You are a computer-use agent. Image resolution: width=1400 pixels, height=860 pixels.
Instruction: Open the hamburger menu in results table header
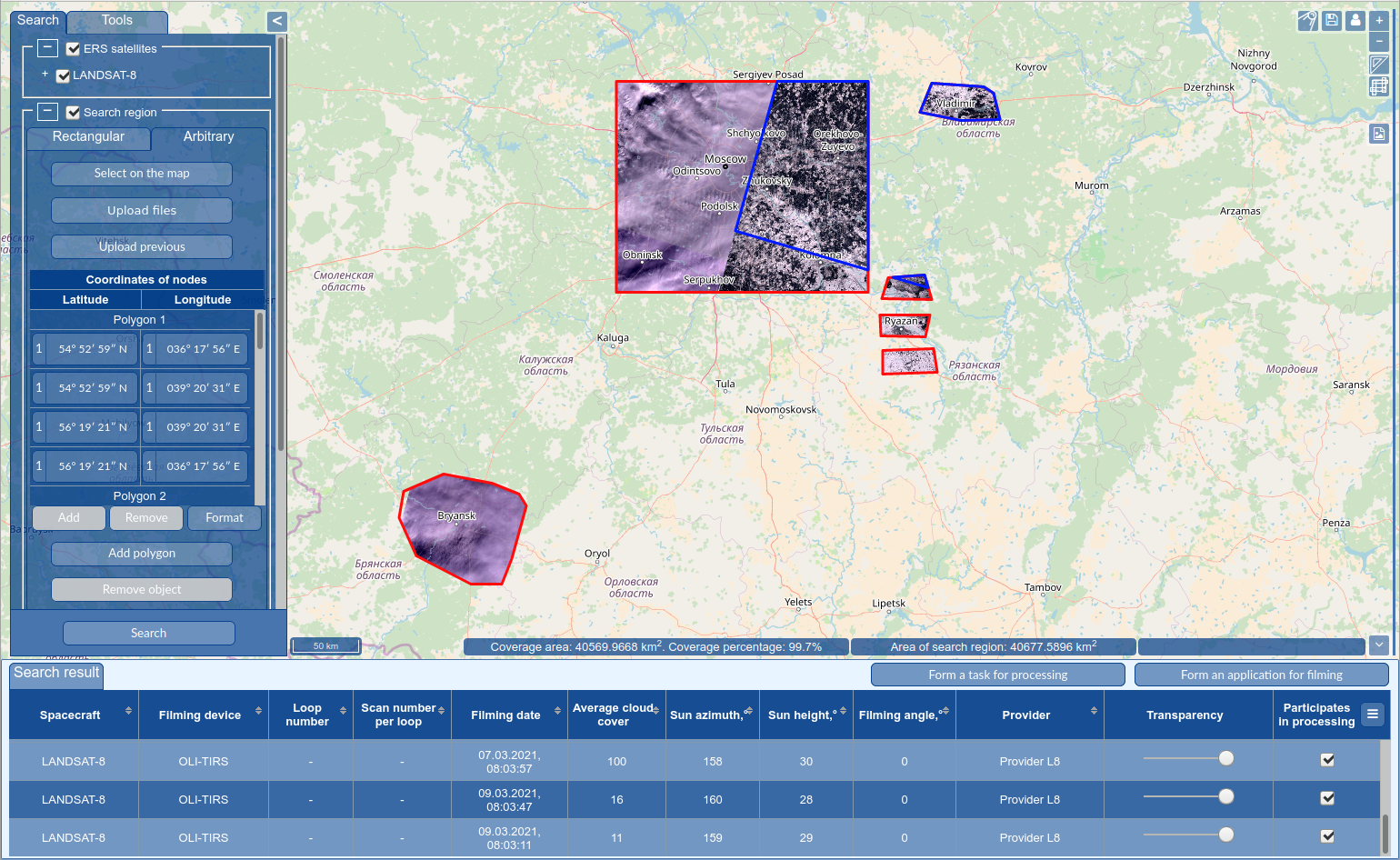(x=1373, y=715)
